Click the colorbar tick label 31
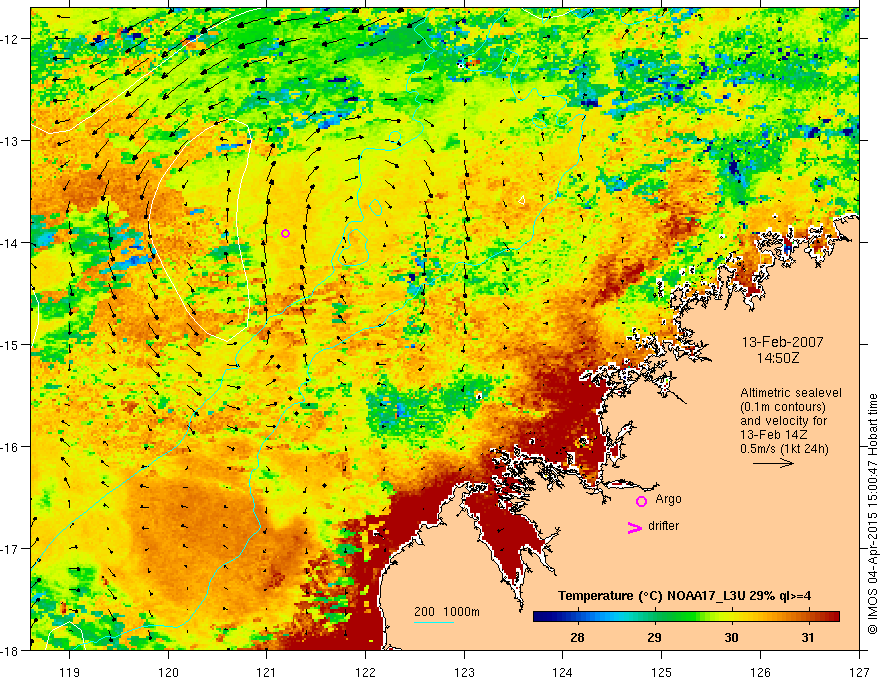Image resolution: width=880 pixels, height=680 pixels. (x=807, y=637)
